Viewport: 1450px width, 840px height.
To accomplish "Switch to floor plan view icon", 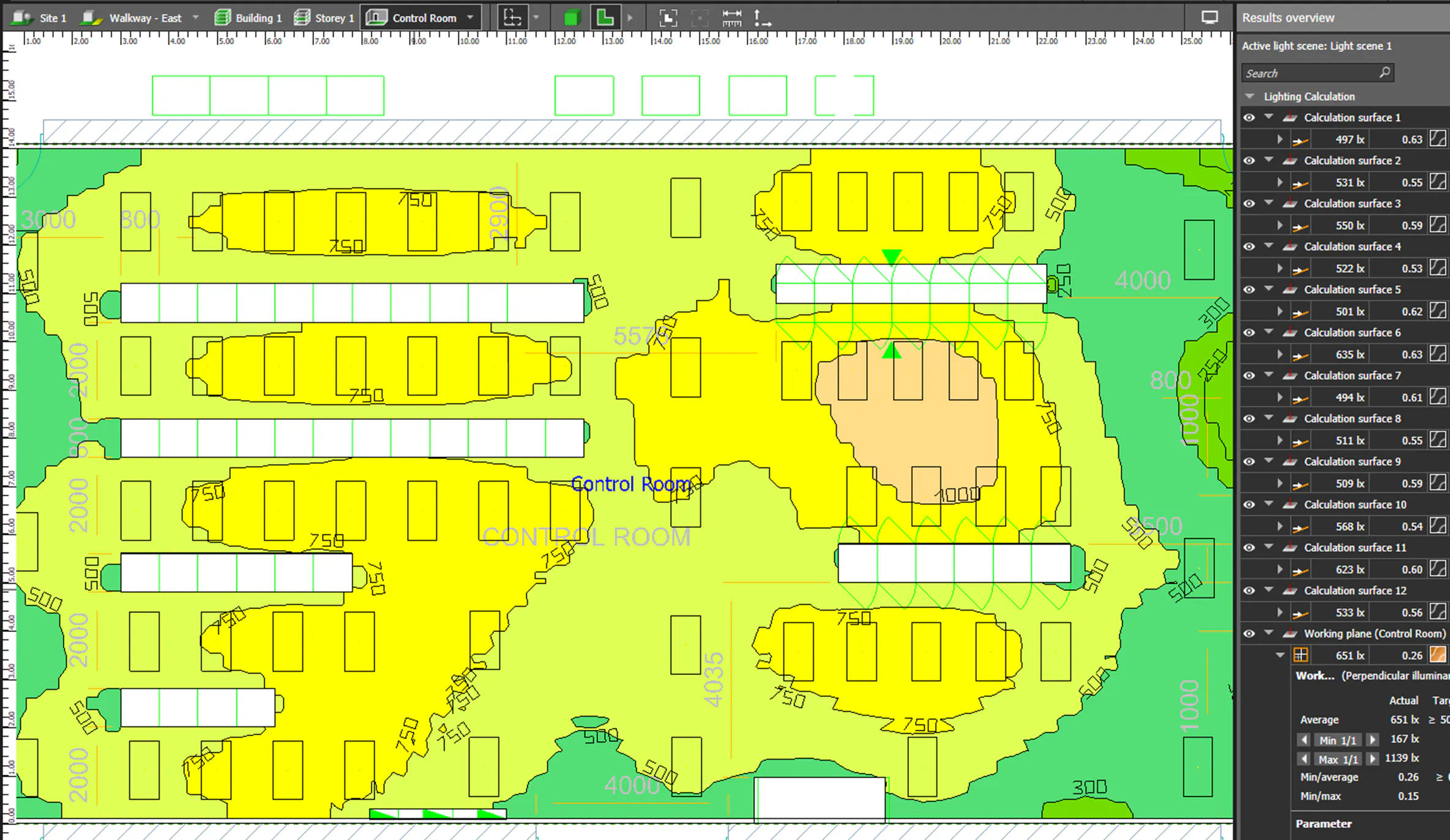I will point(605,18).
